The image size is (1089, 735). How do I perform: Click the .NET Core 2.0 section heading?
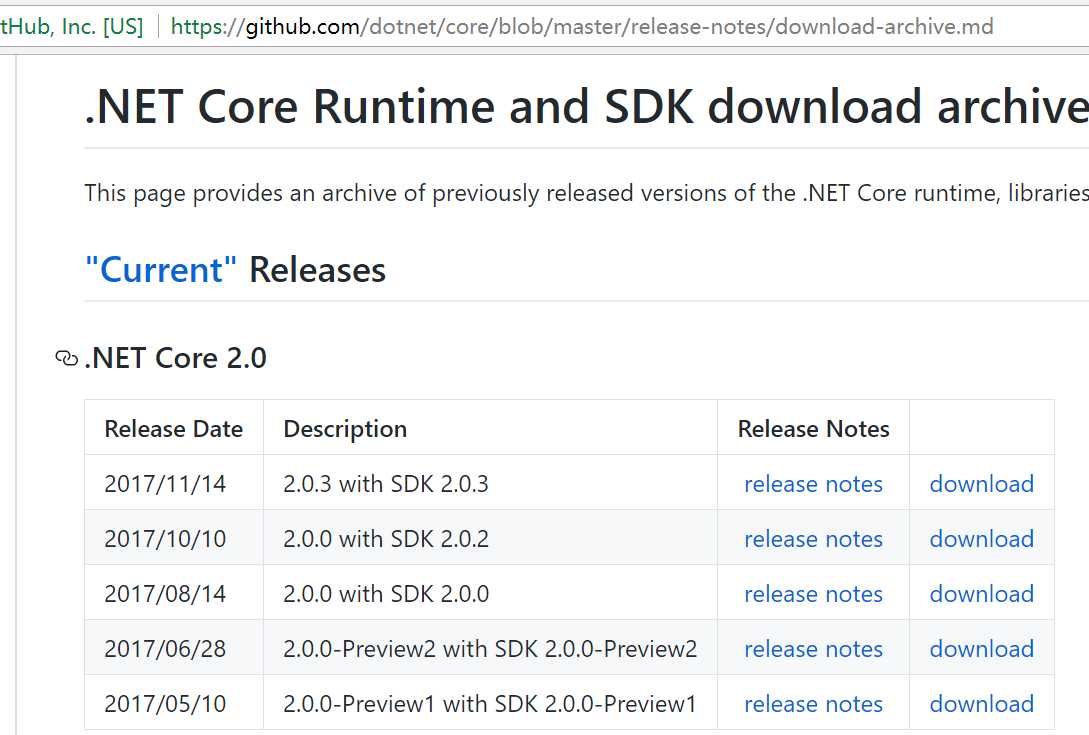(176, 358)
